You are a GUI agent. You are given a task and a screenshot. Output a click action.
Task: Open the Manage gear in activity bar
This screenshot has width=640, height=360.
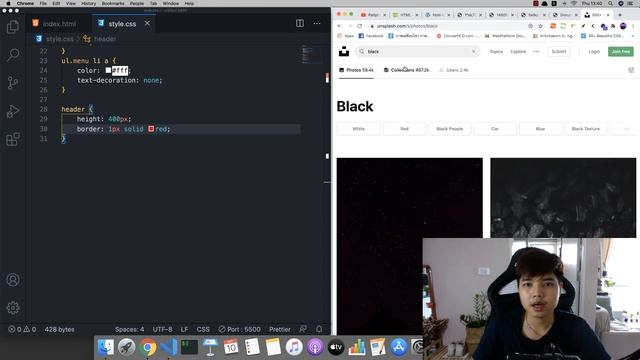pos(13,308)
